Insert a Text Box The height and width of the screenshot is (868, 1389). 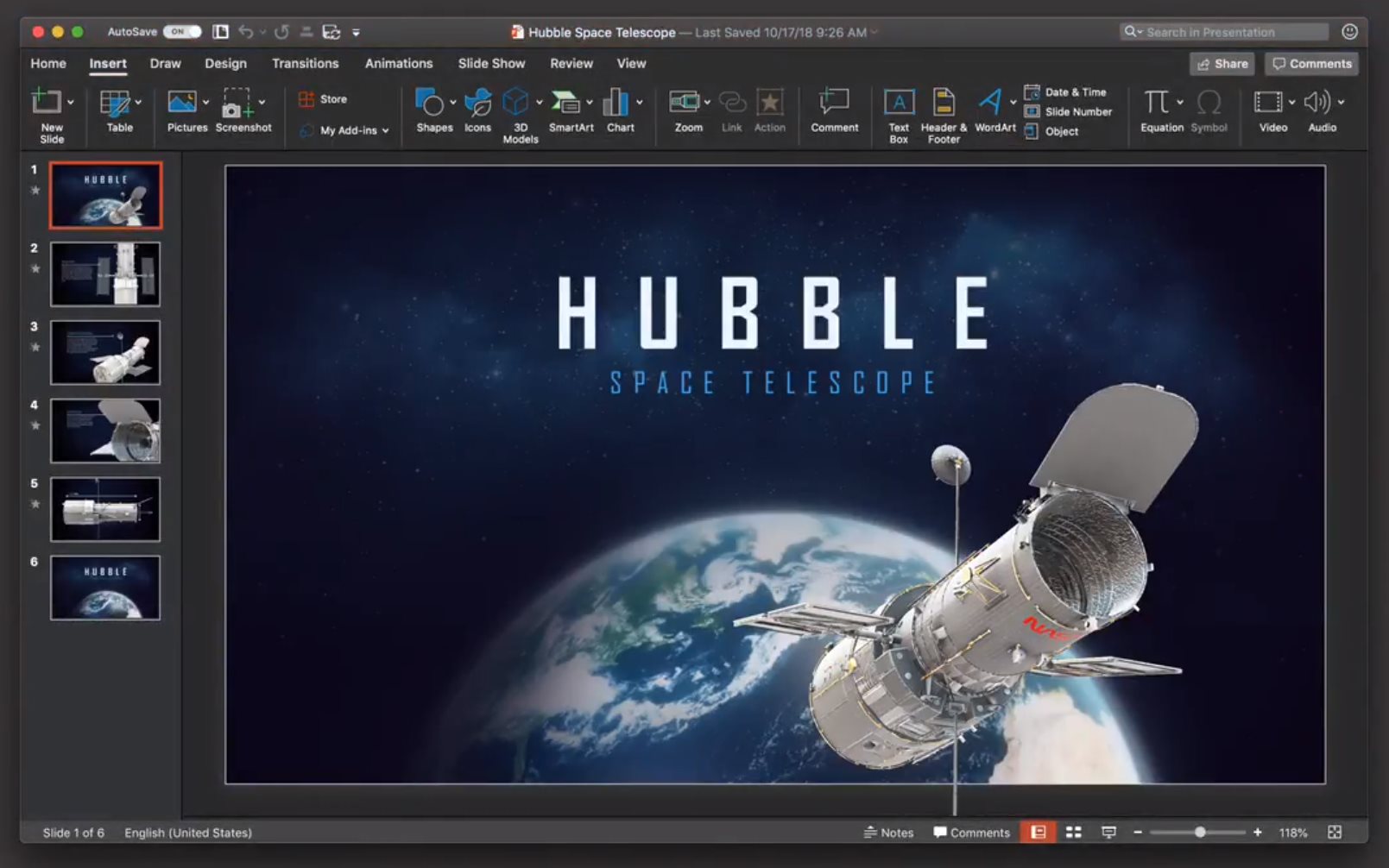[899, 104]
